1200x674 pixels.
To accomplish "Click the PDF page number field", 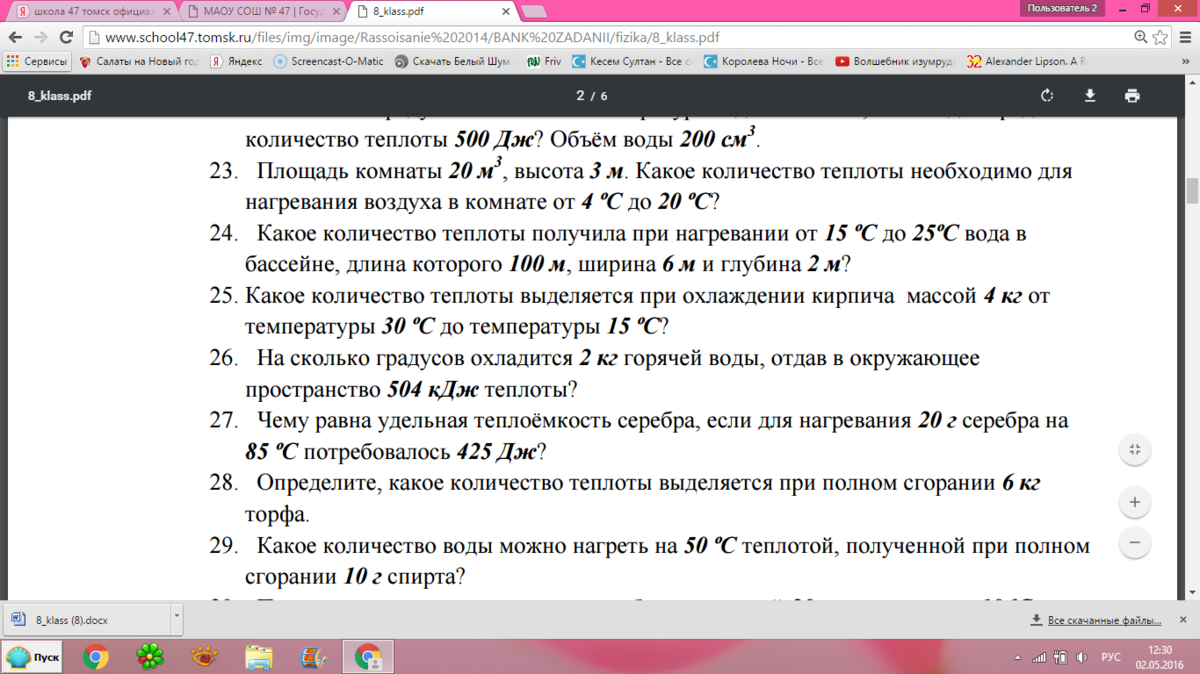I will pos(580,96).
